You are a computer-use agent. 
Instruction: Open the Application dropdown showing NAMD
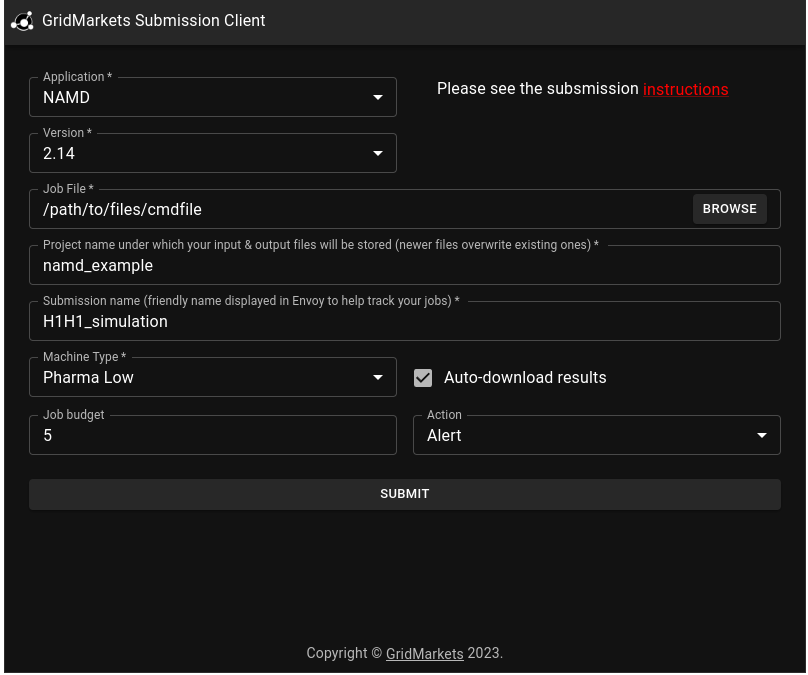pos(213,97)
